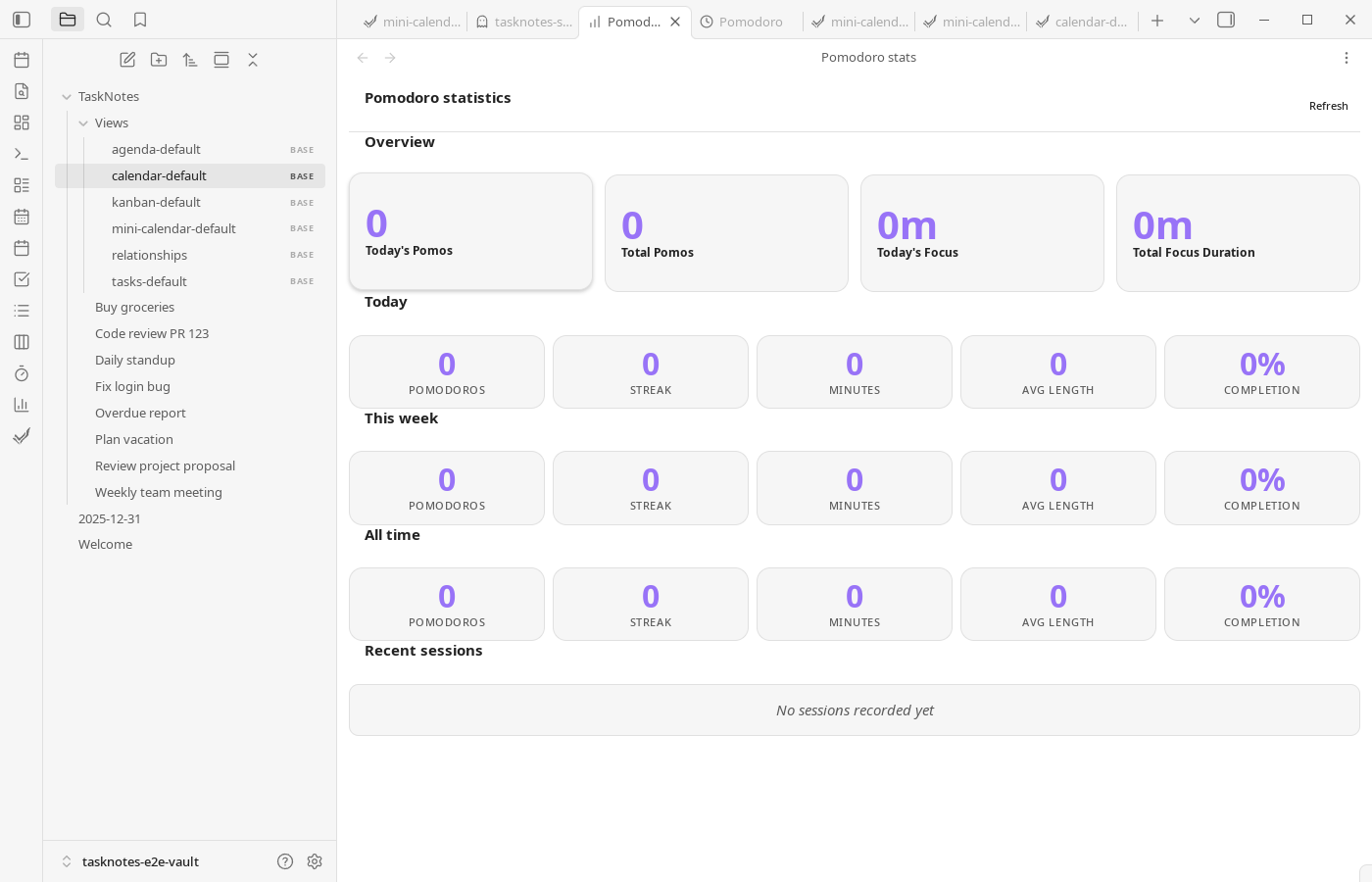Collapse the TaskNotes folder
Screen dimensions: 1372x882
pos(67,96)
